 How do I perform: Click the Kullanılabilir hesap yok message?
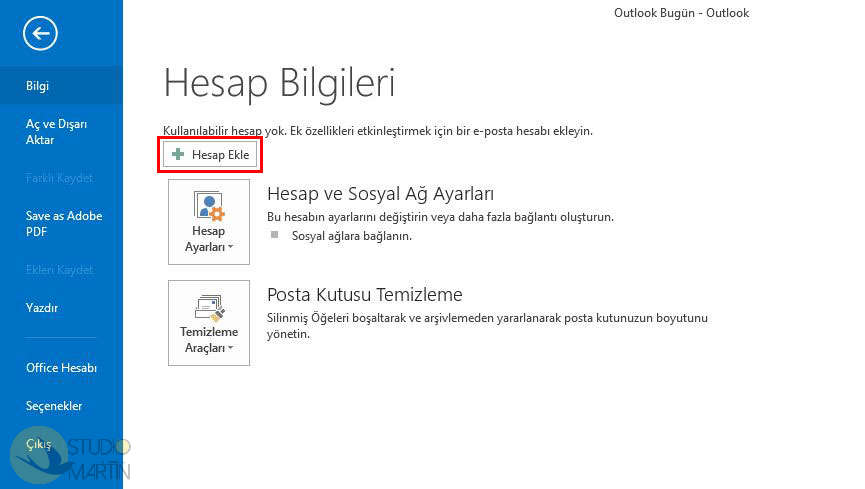378,131
